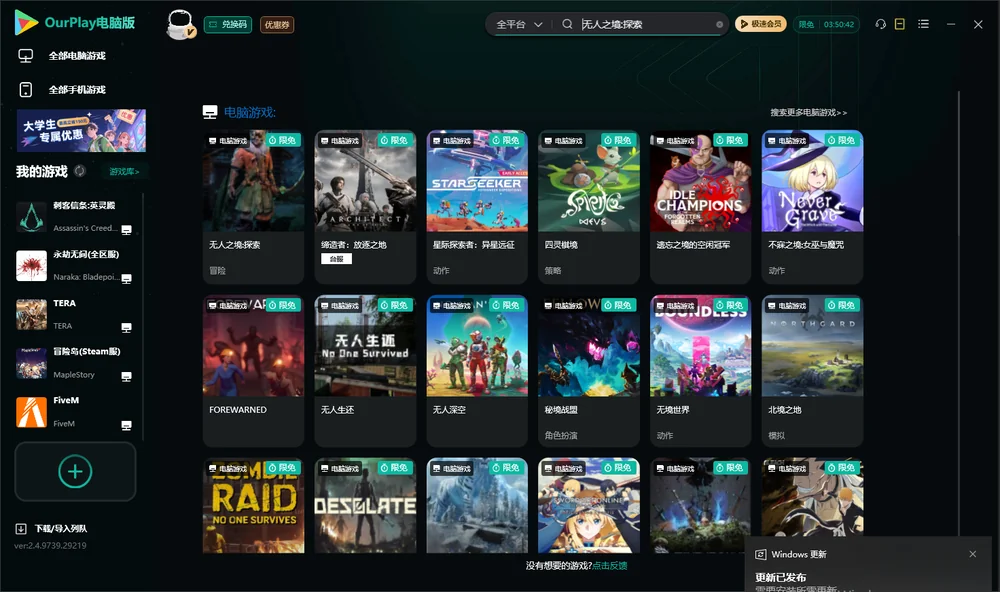
Task: Click the search magnifier icon
Action: point(567,24)
